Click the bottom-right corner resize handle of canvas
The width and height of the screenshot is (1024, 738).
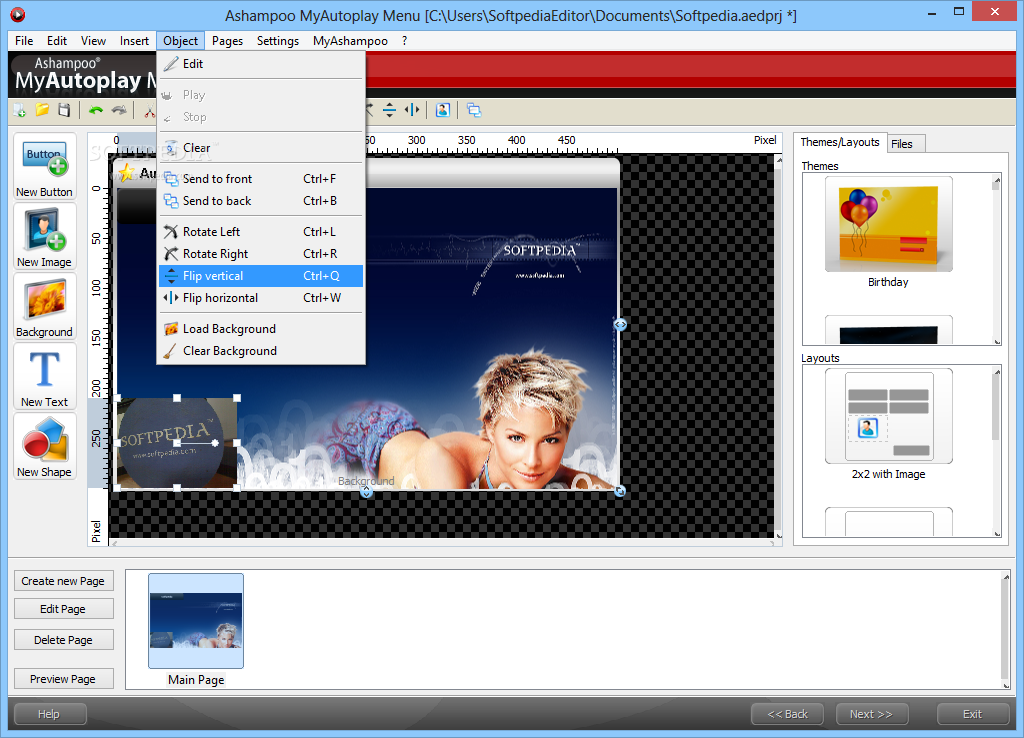coord(620,490)
